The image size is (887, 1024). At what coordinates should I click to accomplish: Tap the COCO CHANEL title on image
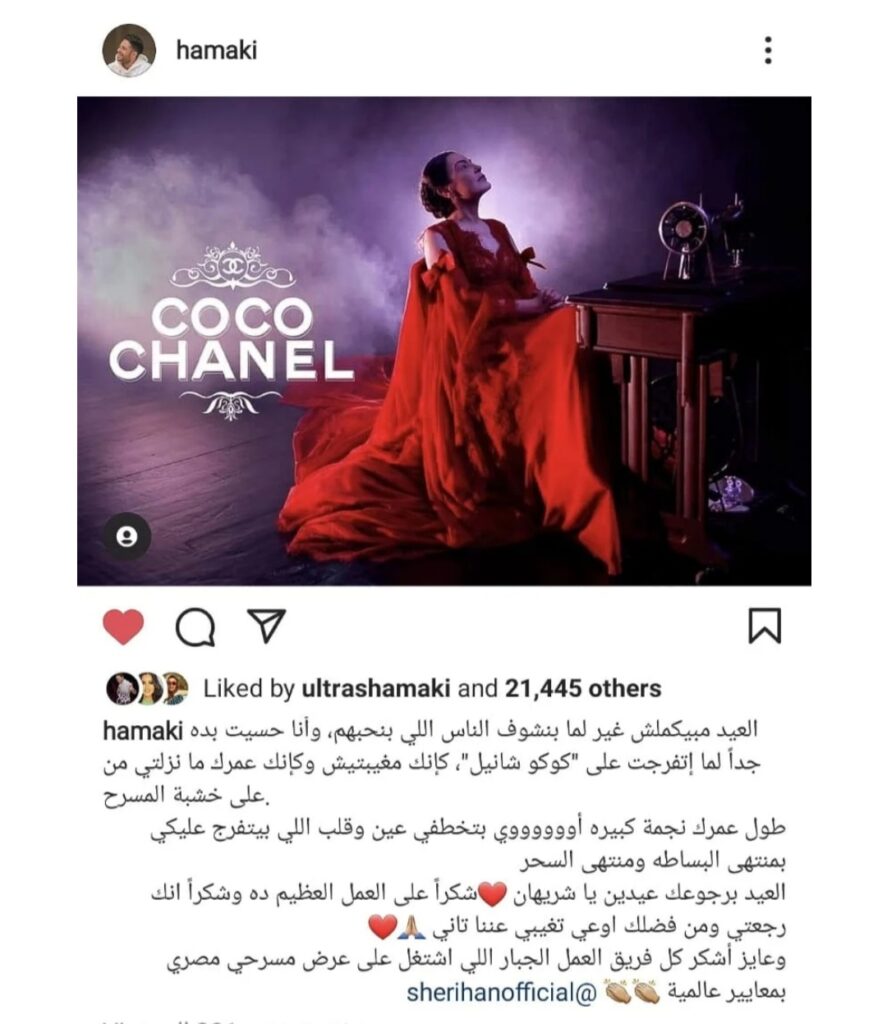pyautogui.click(x=232, y=339)
